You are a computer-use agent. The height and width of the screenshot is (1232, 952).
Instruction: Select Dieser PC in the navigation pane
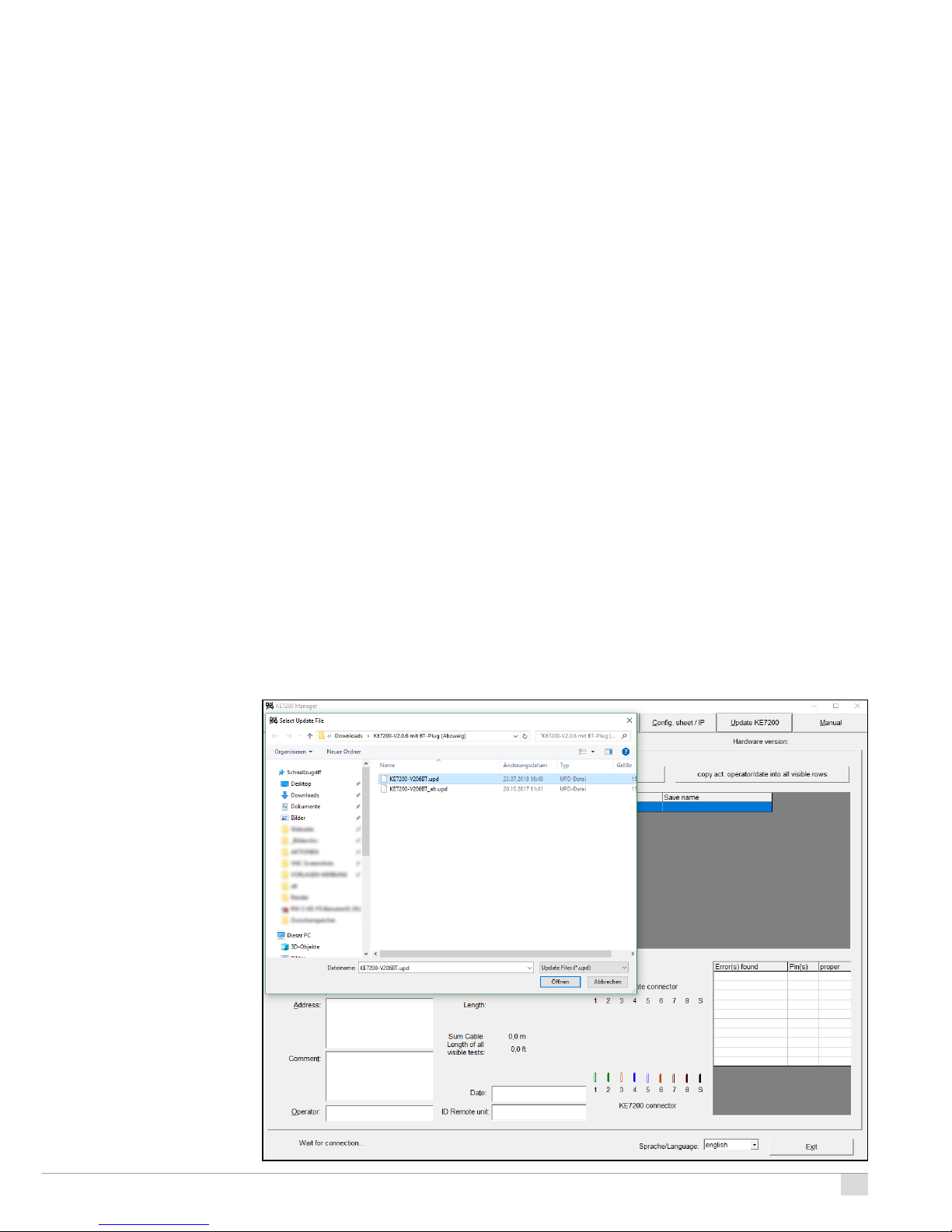298,935
